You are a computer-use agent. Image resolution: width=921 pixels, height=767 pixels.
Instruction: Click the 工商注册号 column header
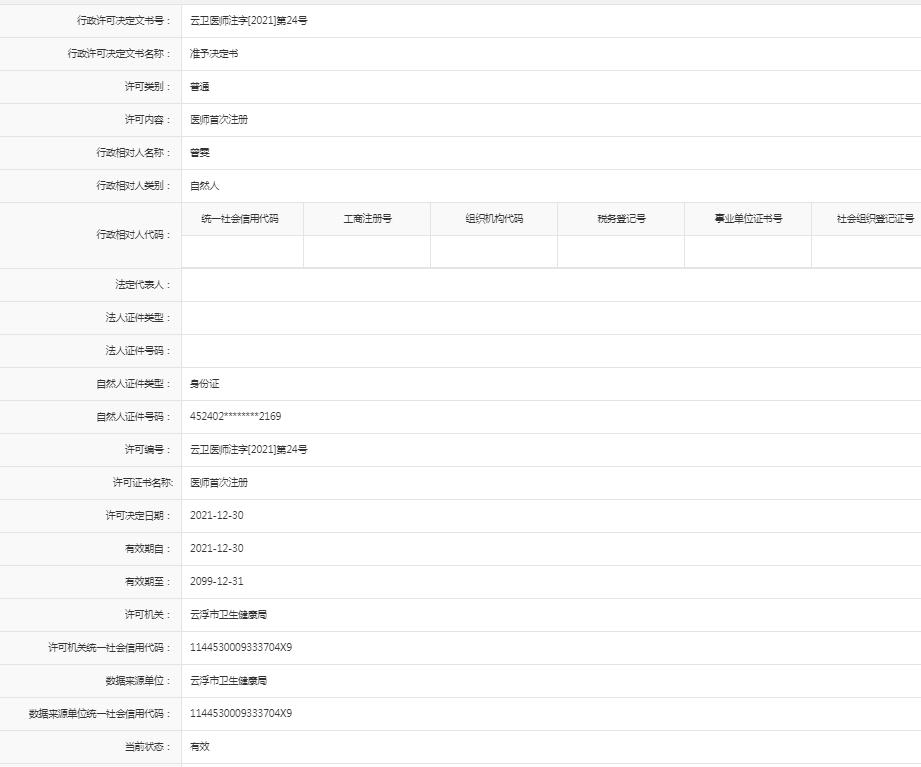(x=366, y=218)
